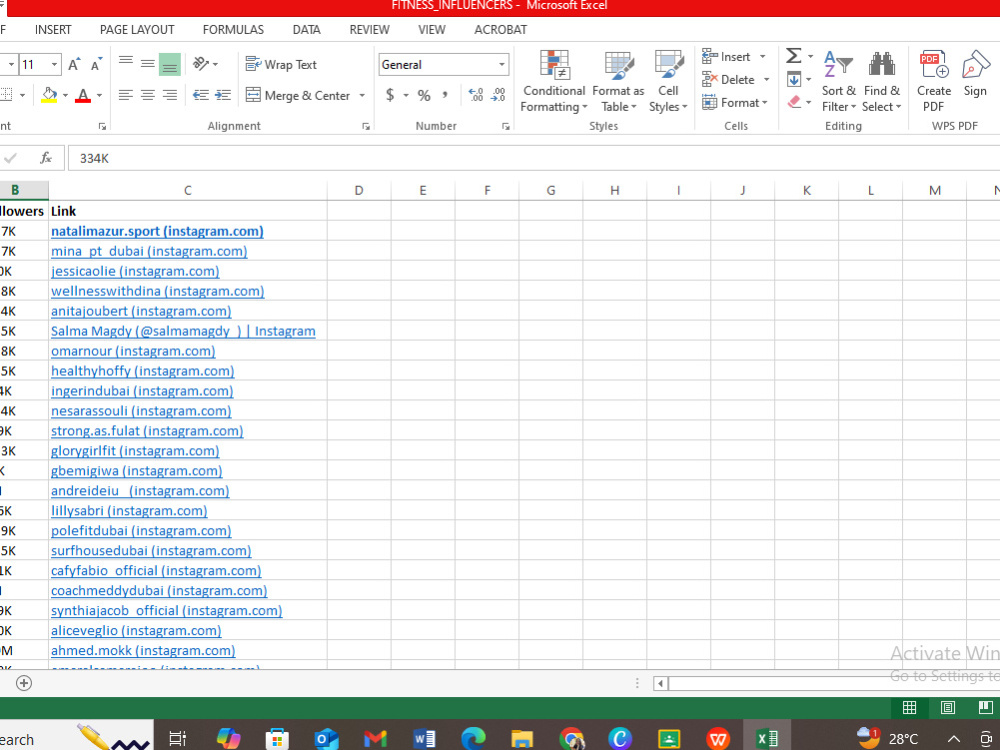Toggle bottom vertical alignment

click(170, 64)
